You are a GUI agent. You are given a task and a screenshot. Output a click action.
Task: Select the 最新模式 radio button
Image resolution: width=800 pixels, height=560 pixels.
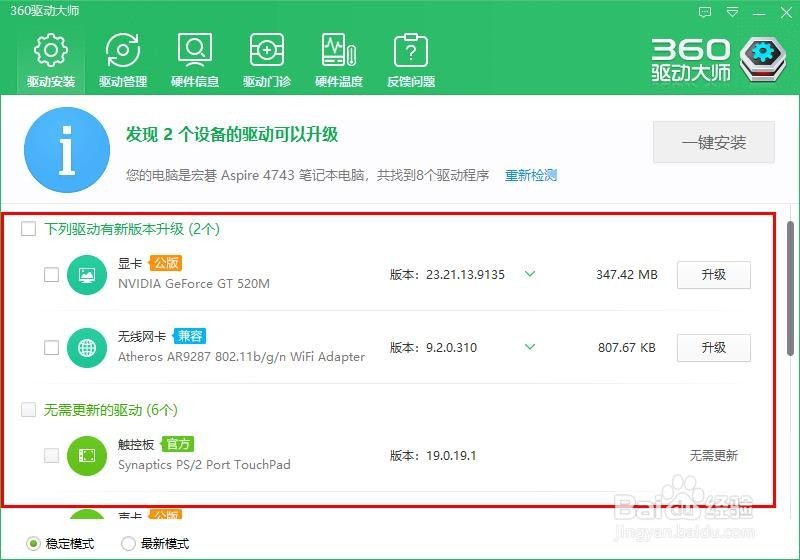(128, 544)
